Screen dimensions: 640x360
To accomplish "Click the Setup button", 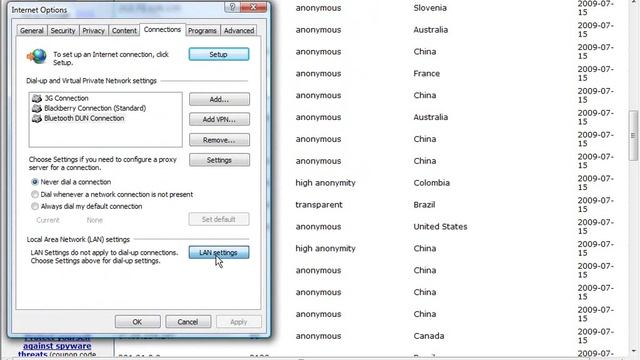I will click(219, 54).
